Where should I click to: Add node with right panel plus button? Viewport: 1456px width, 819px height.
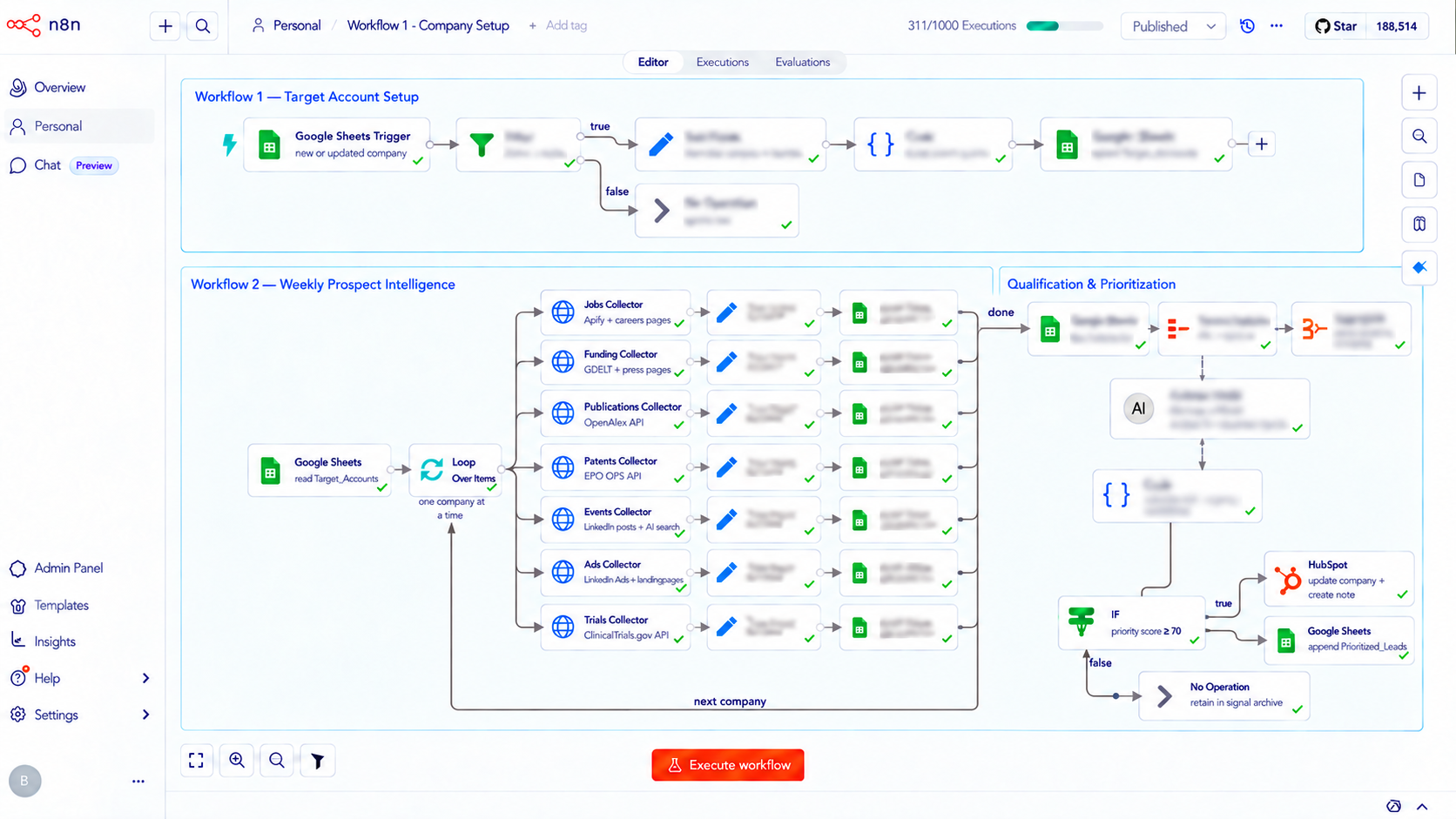pyautogui.click(x=1419, y=92)
